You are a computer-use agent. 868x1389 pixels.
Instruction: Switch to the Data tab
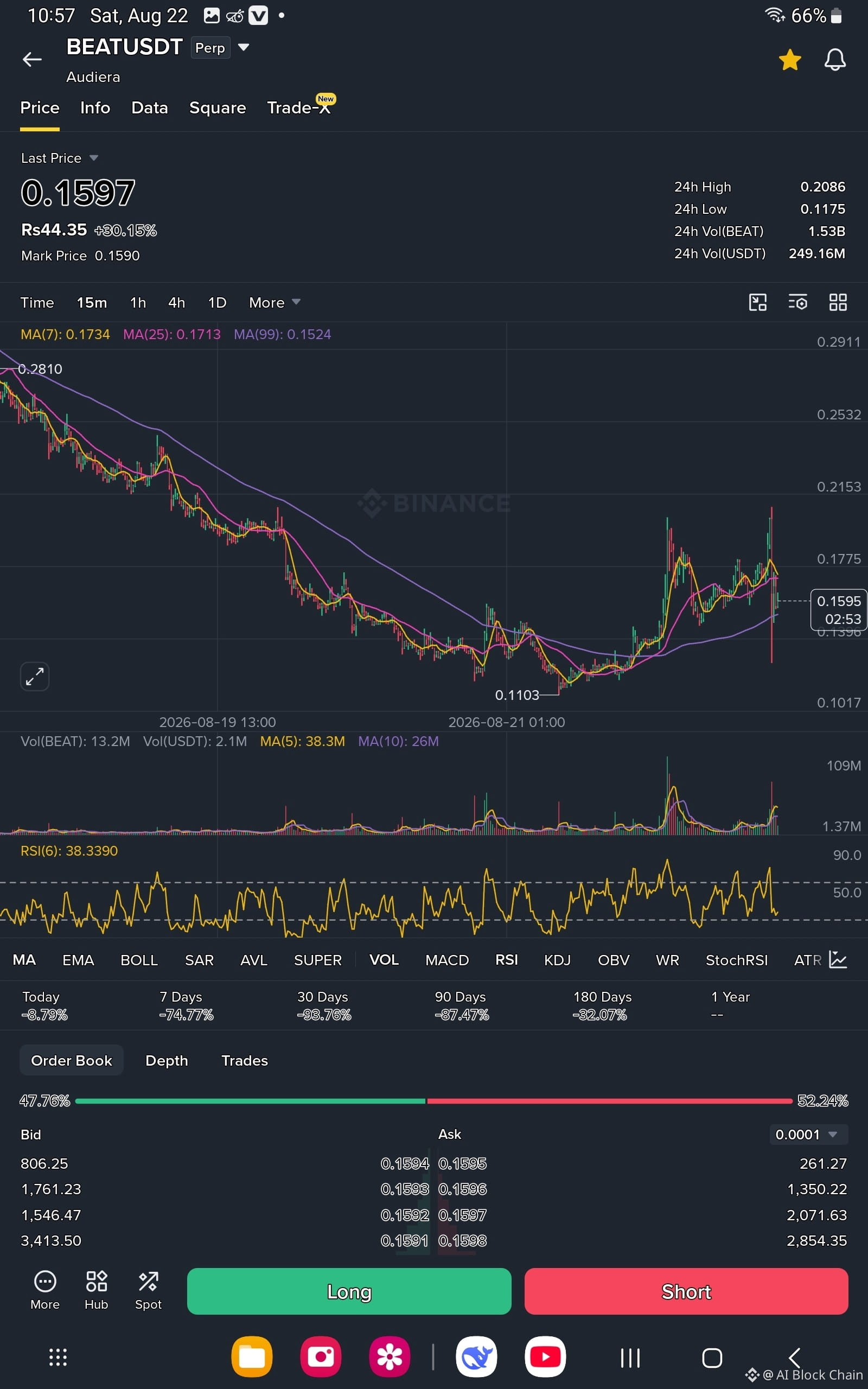click(150, 108)
